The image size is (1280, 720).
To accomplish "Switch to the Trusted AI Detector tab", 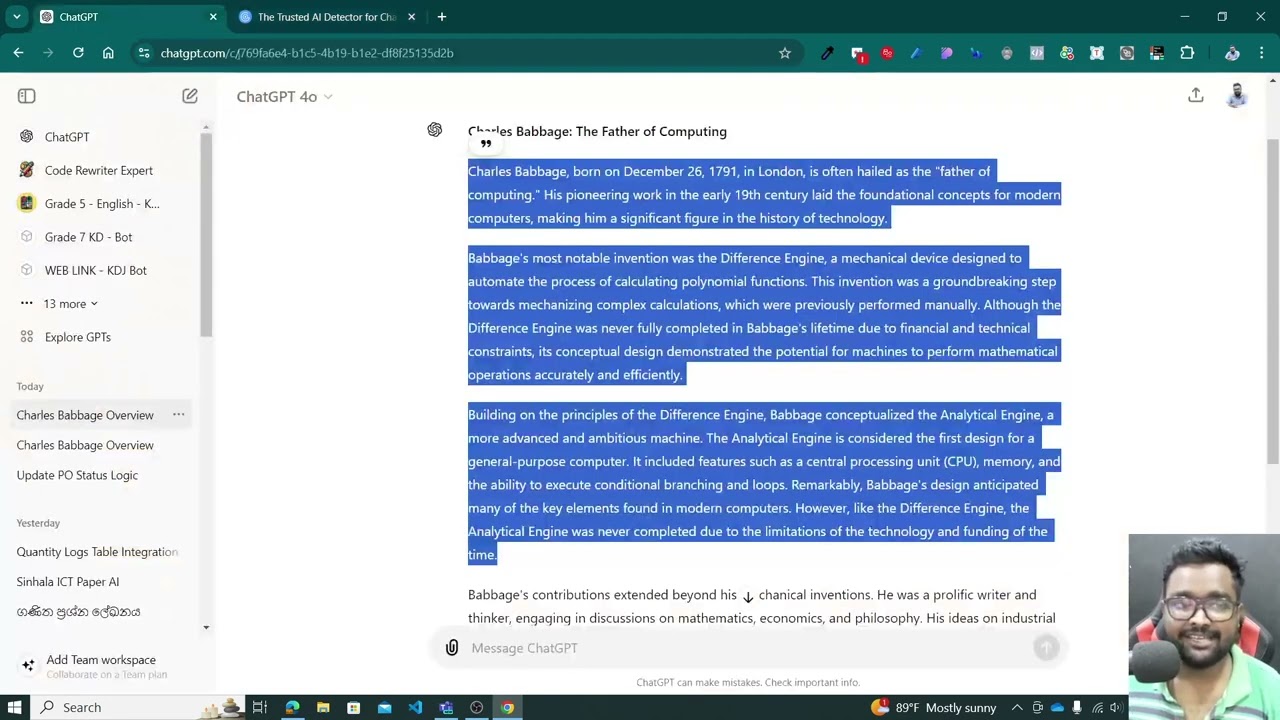I will 325,17.
